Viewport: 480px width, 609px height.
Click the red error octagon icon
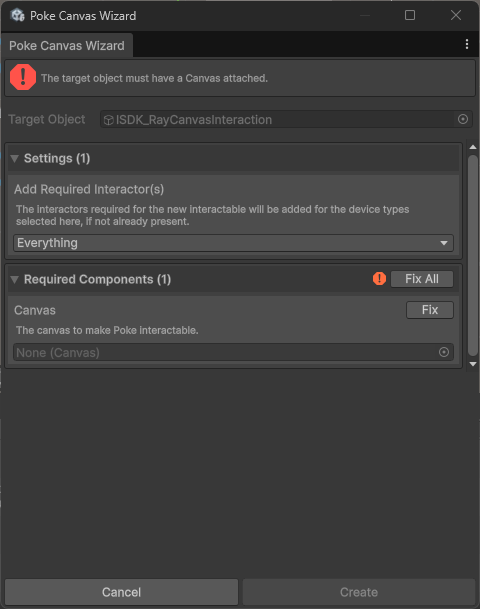(23, 77)
